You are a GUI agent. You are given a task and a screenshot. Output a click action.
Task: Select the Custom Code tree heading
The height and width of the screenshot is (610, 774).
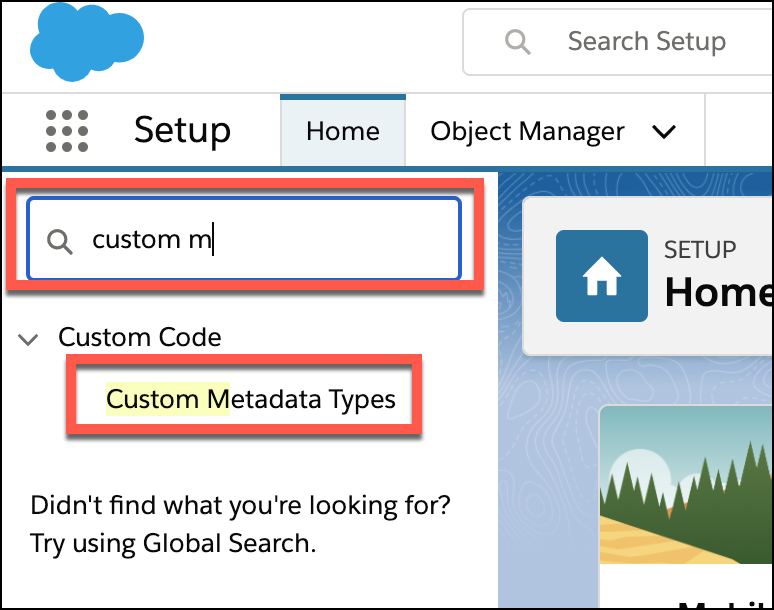(x=140, y=338)
